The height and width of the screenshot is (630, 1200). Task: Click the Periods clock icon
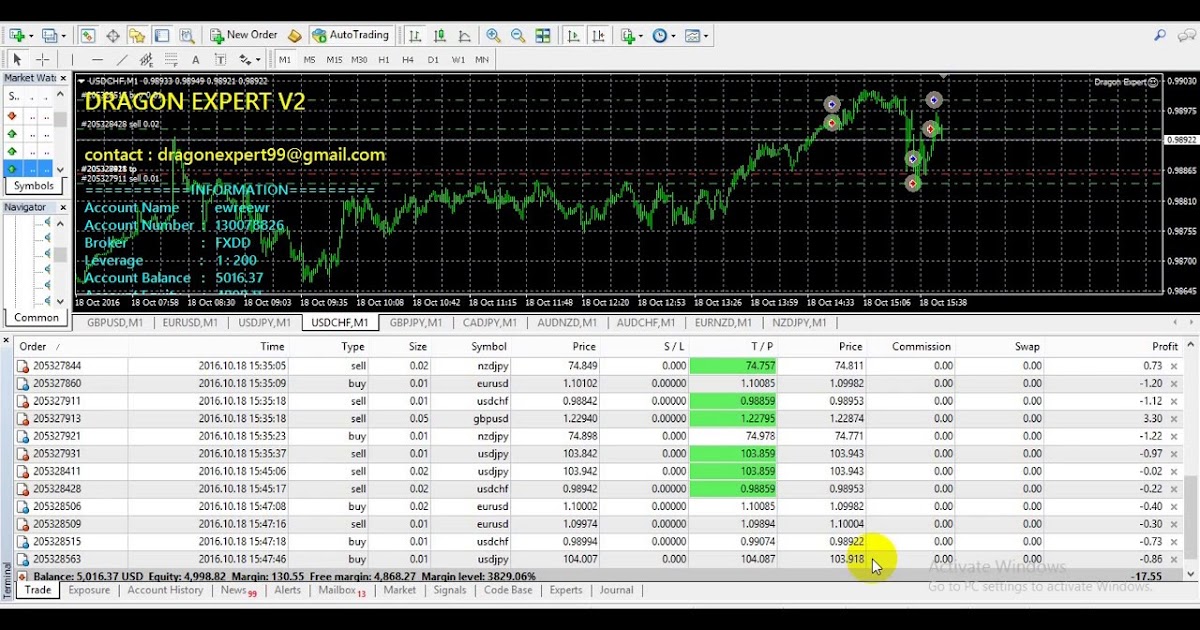(x=660, y=35)
